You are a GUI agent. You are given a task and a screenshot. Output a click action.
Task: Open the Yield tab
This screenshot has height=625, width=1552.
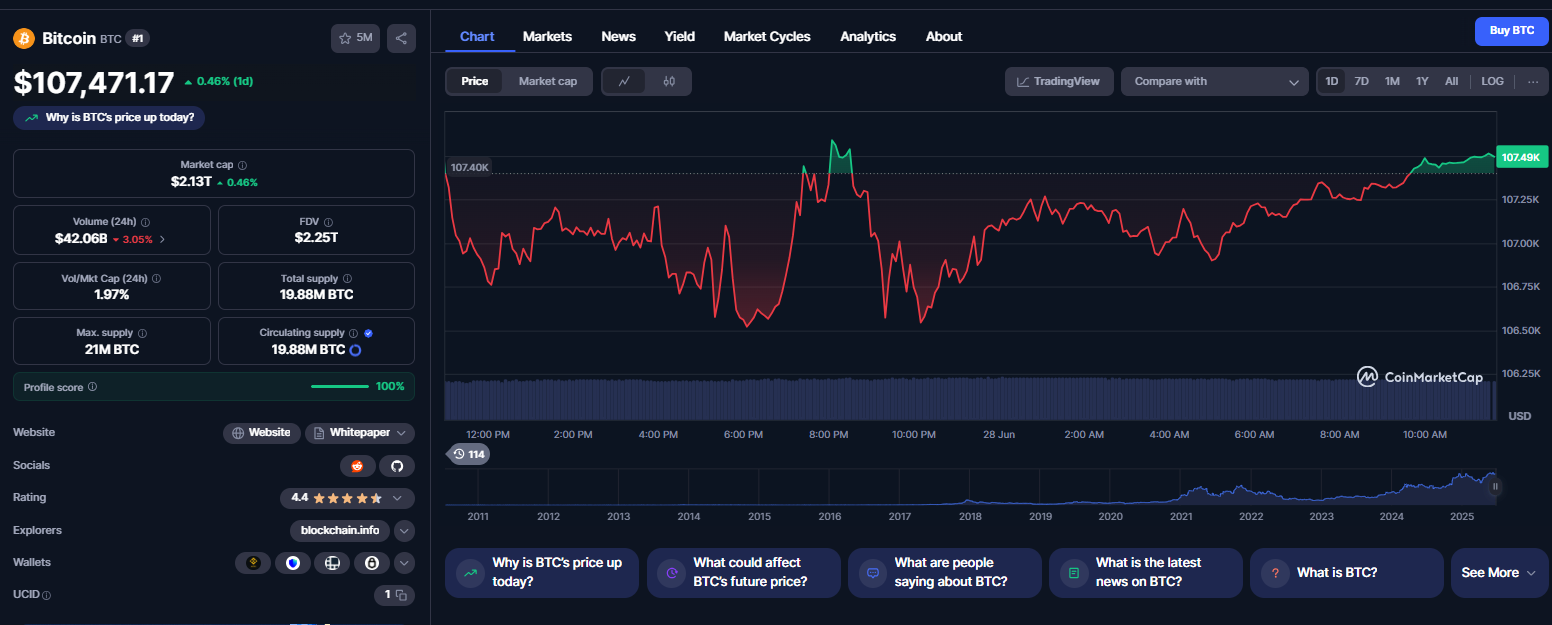click(680, 36)
